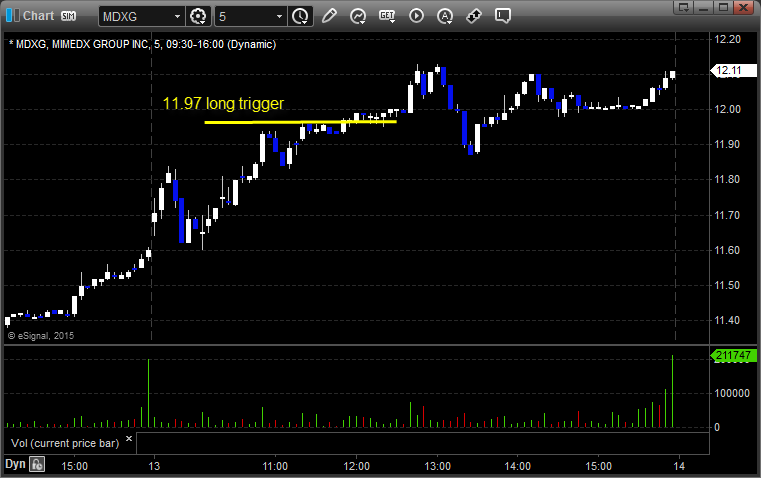Click the 12.00 price axis label

click(x=728, y=109)
